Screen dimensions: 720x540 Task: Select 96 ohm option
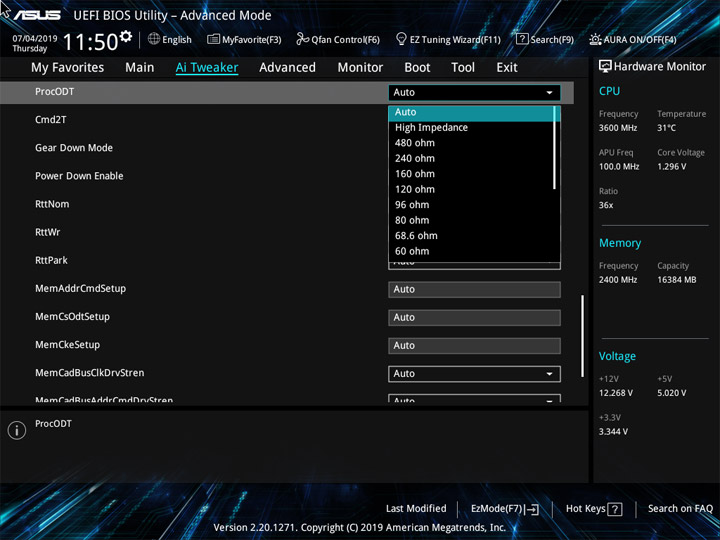point(471,205)
